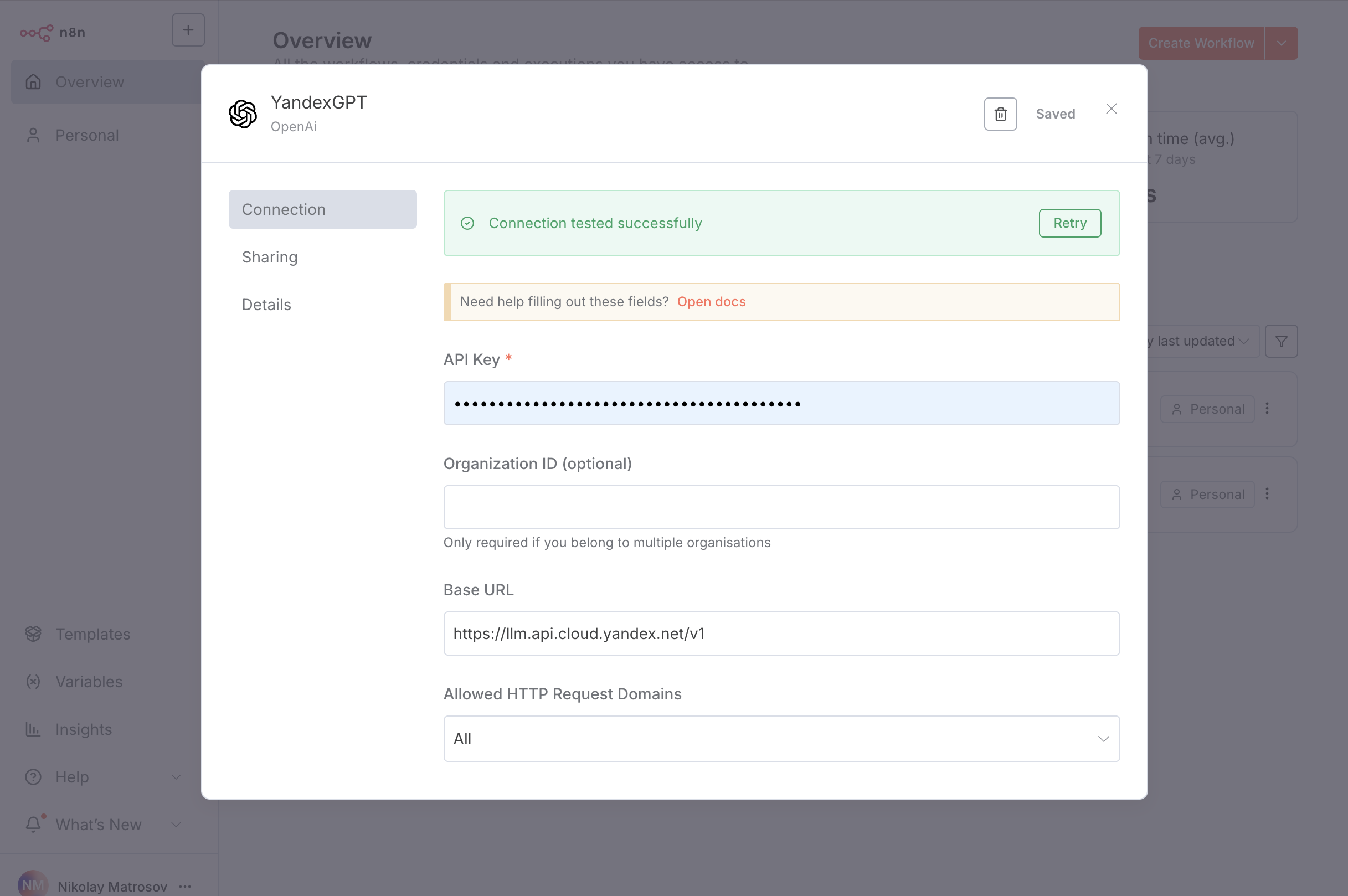Open the second workflow's three-dot menu

pos(1267,494)
